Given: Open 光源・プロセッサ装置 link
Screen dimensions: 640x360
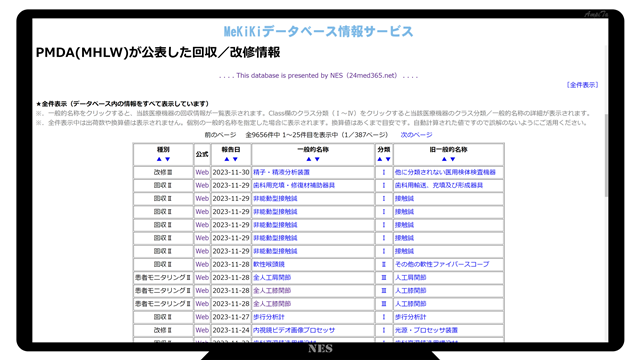Looking at the screenshot, I should (426, 330).
